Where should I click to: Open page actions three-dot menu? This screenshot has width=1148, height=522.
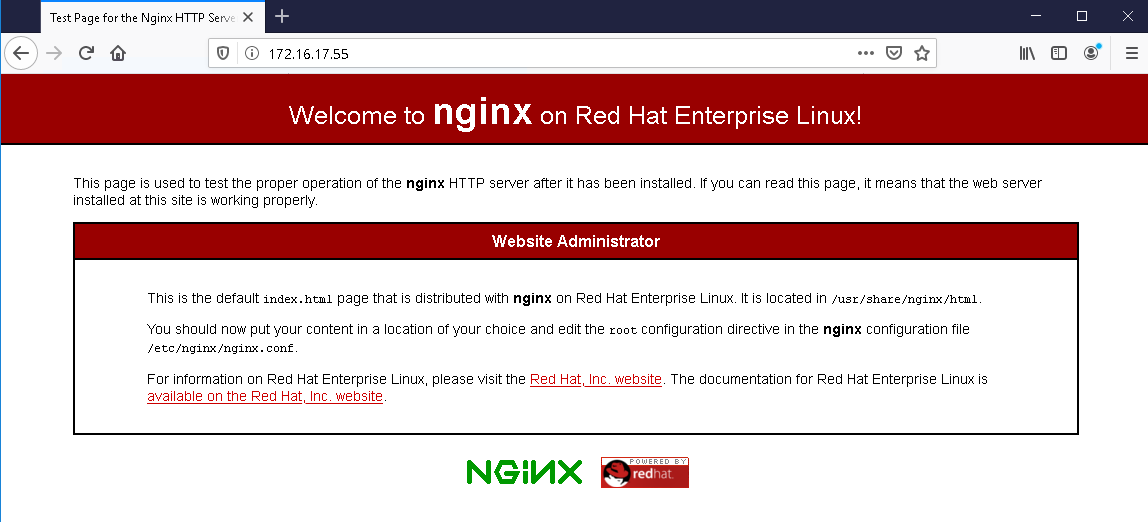coord(865,53)
